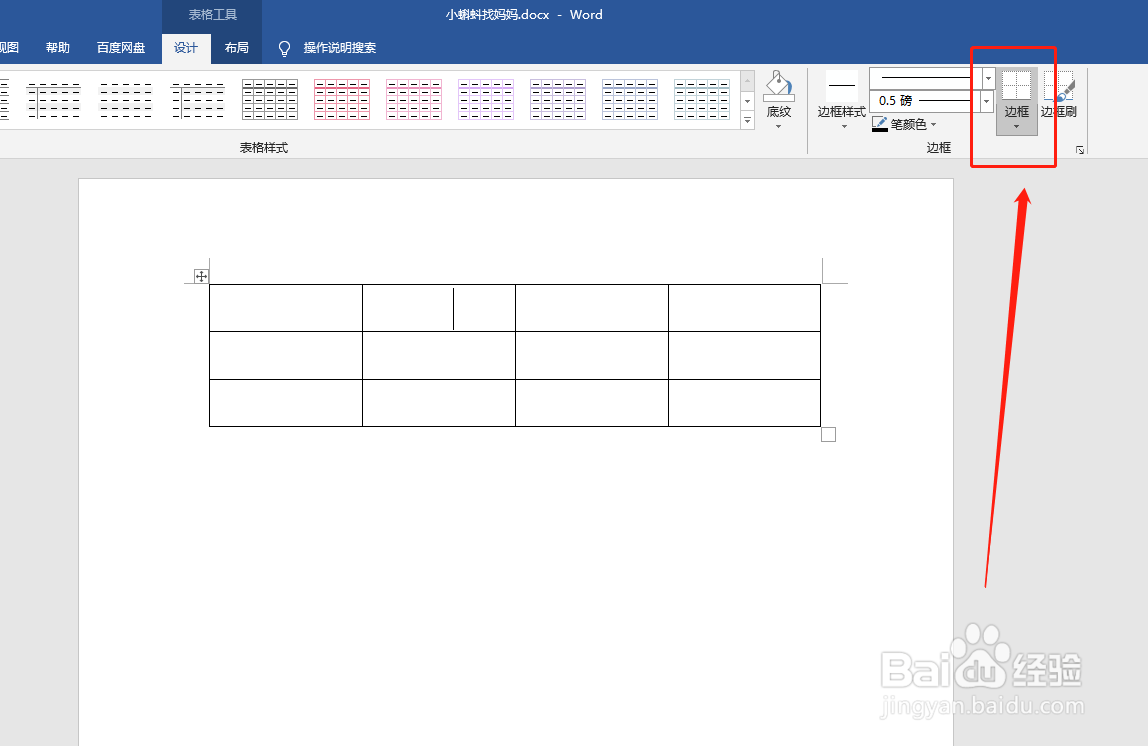This screenshot has height=746, width=1148.
Task: Activate the 边框刷 border painter tool
Action: pyautogui.click(x=1059, y=94)
